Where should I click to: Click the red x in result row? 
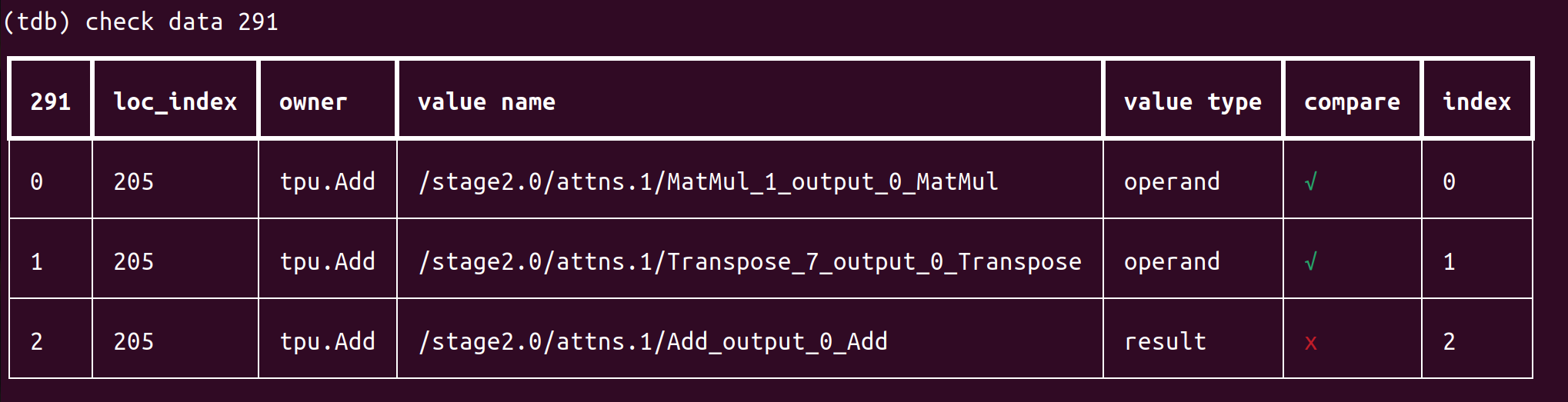point(1311,343)
